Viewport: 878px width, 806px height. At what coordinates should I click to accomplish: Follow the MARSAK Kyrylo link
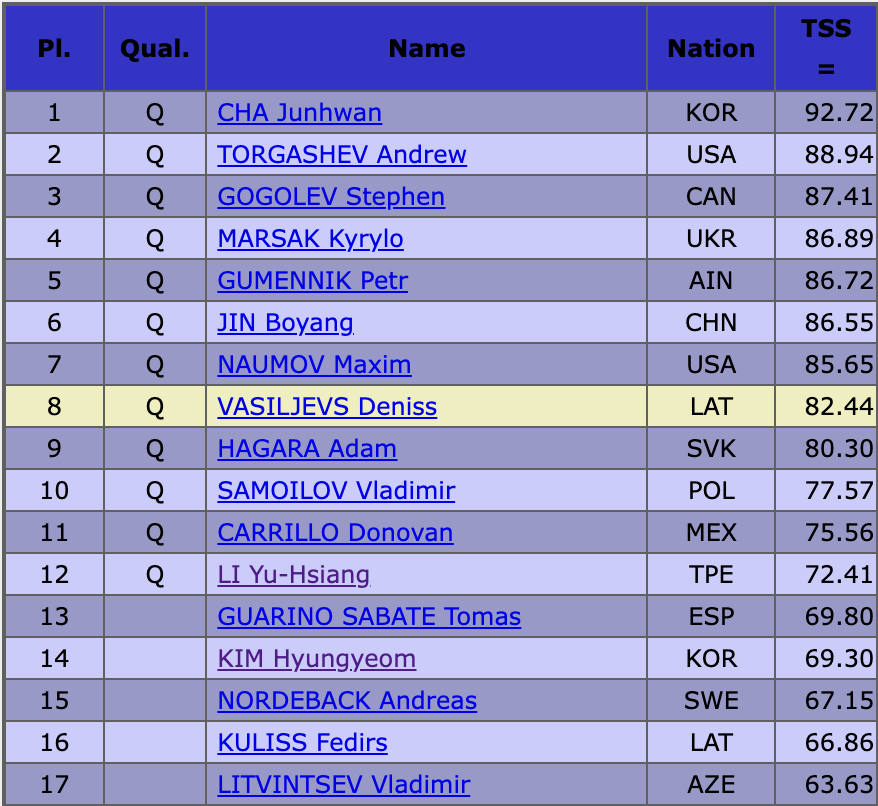tap(310, 239)
